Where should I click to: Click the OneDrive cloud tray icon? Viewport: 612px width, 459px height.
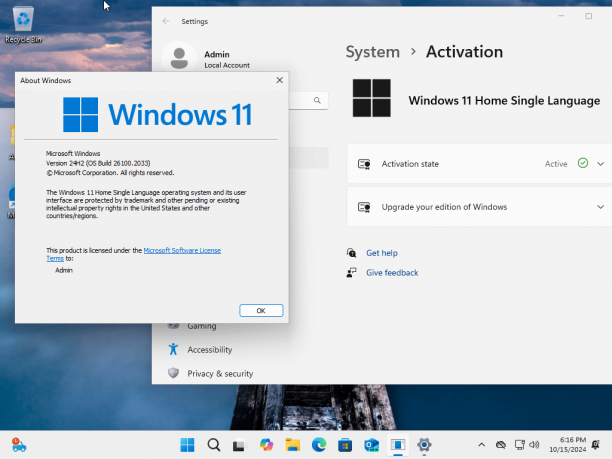pos(501,445)
